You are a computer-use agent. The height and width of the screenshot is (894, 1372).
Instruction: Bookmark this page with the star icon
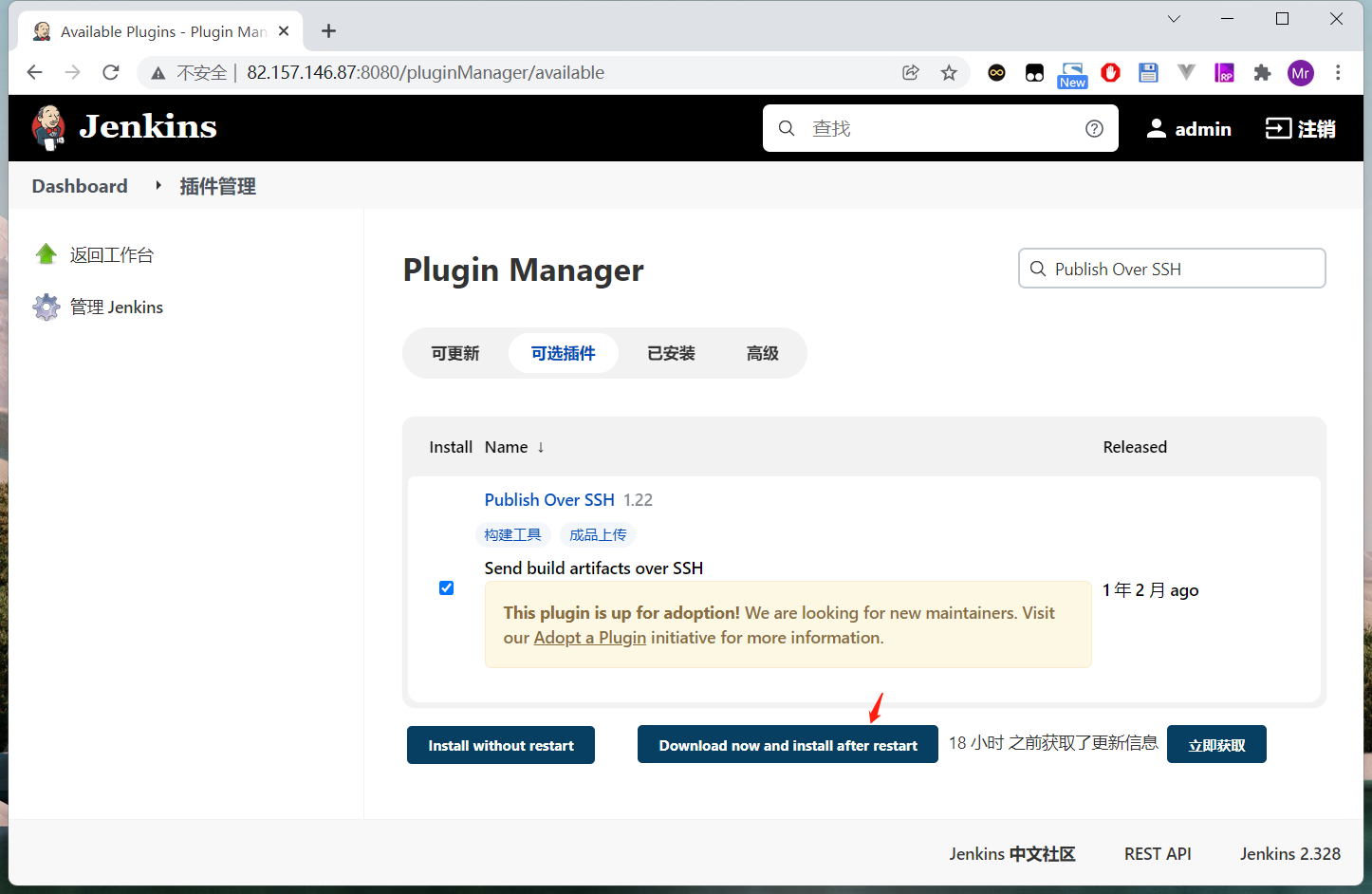pyautogui.click(x=949, y=72)
